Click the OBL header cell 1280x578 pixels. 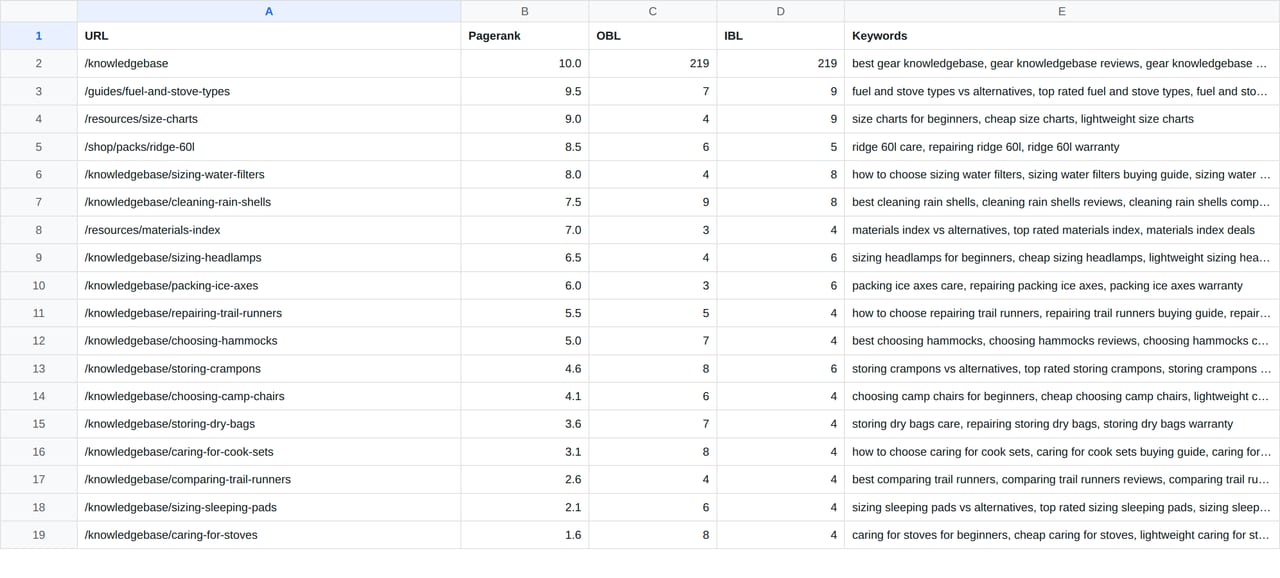[653, 36]
